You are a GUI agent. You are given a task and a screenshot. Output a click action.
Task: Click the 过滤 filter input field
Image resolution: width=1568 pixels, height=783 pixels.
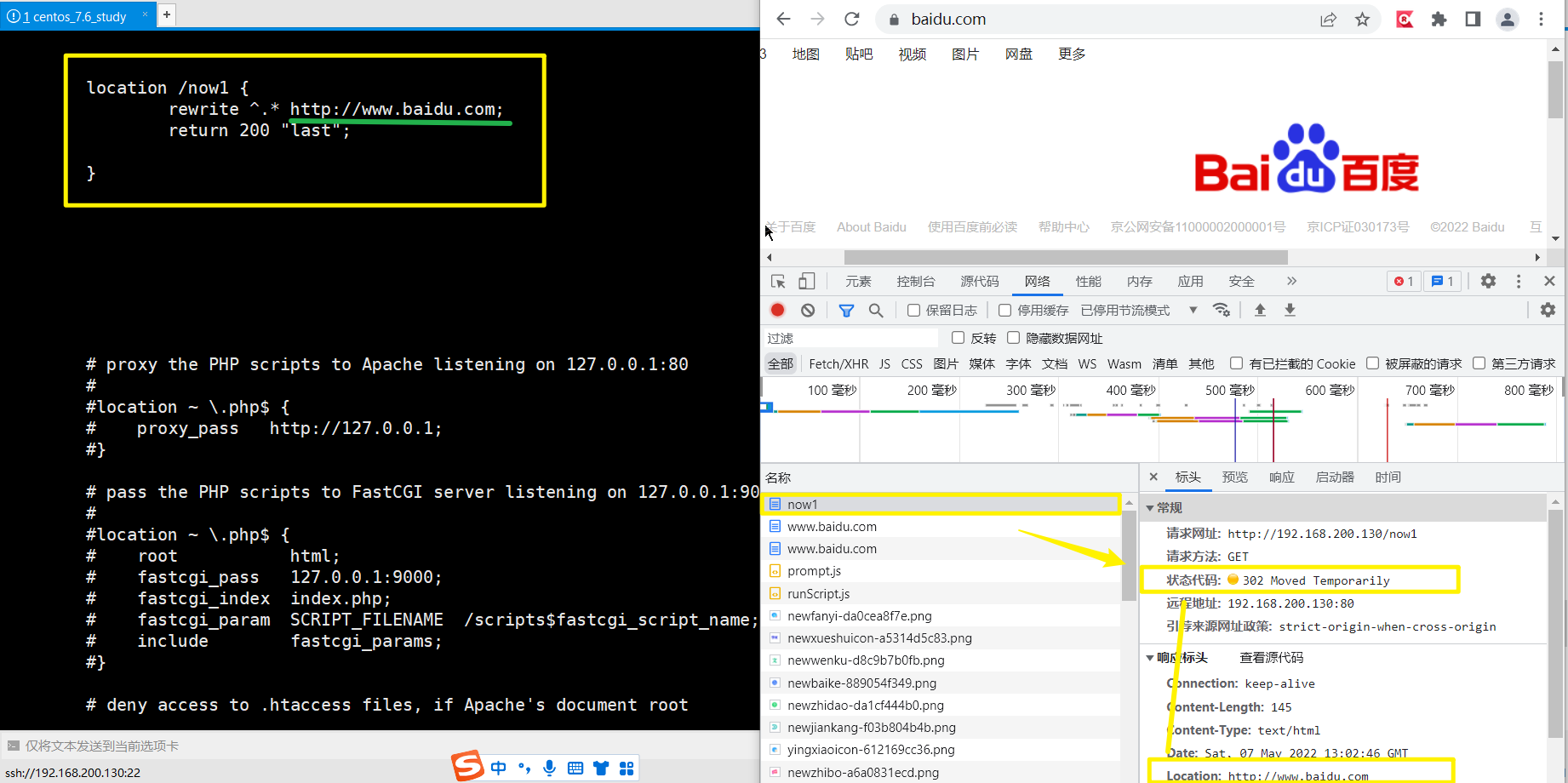coord(850,338)
